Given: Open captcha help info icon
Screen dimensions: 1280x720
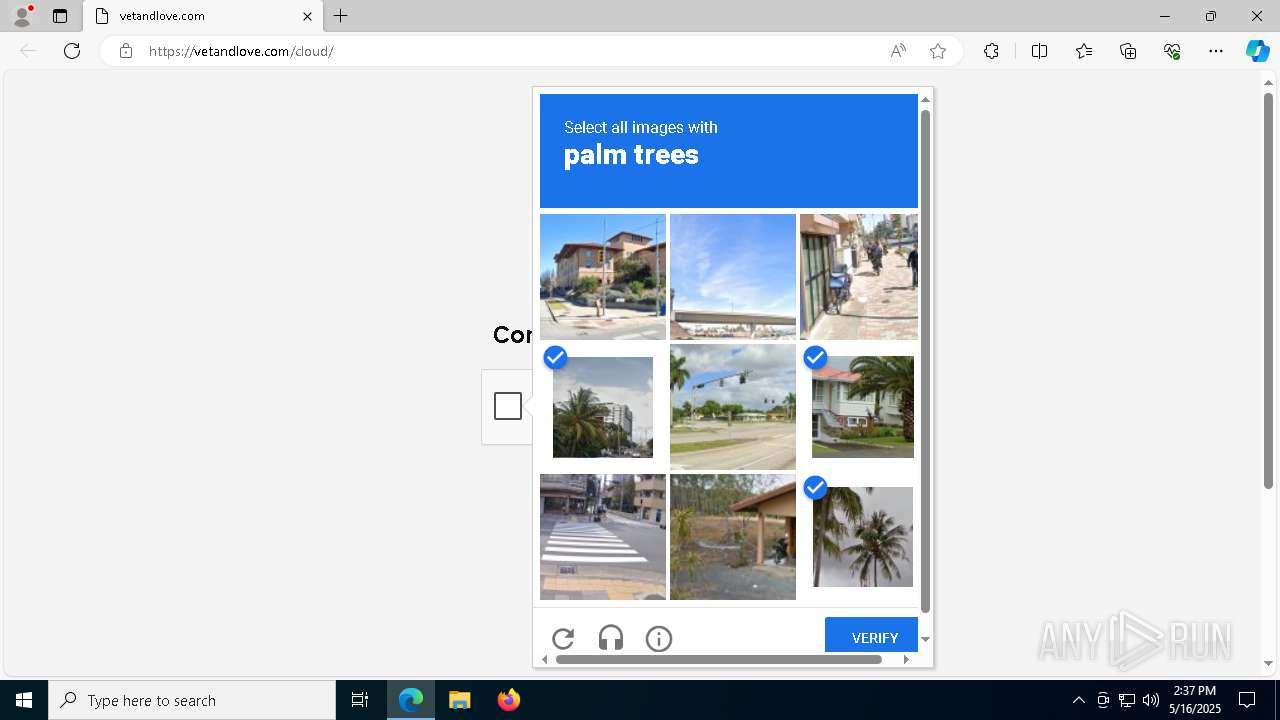Looking at the screenshot, I should [659, 638].
